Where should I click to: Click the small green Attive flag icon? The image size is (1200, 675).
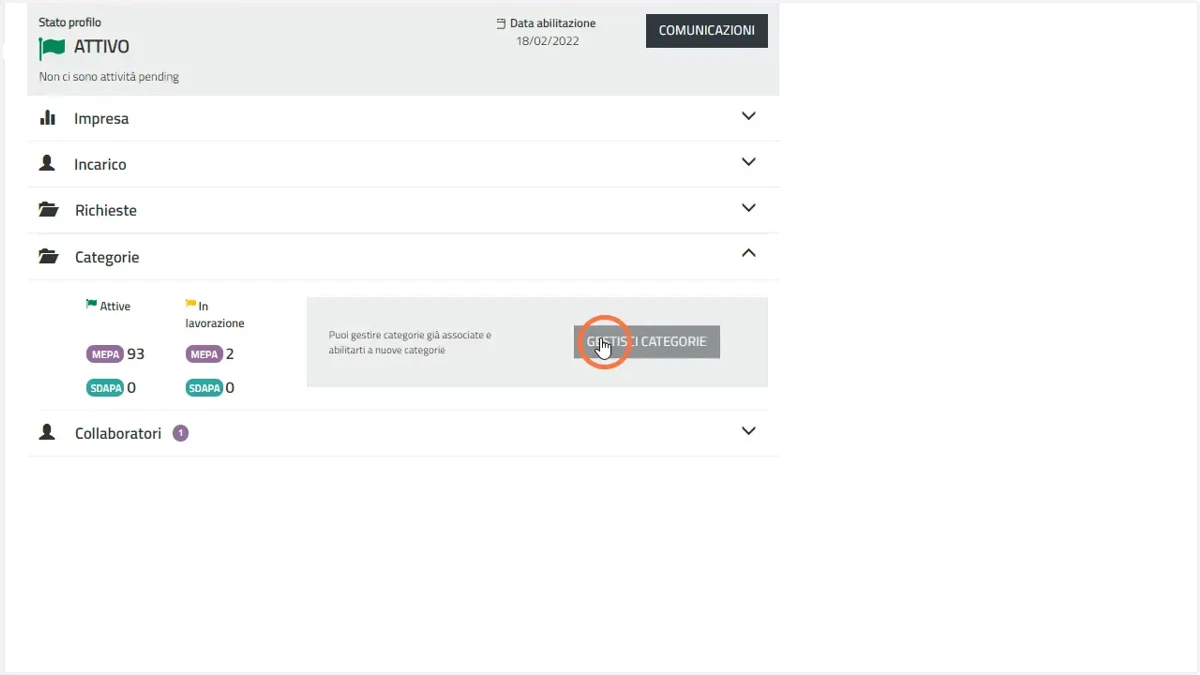click(x=91, y=304)
